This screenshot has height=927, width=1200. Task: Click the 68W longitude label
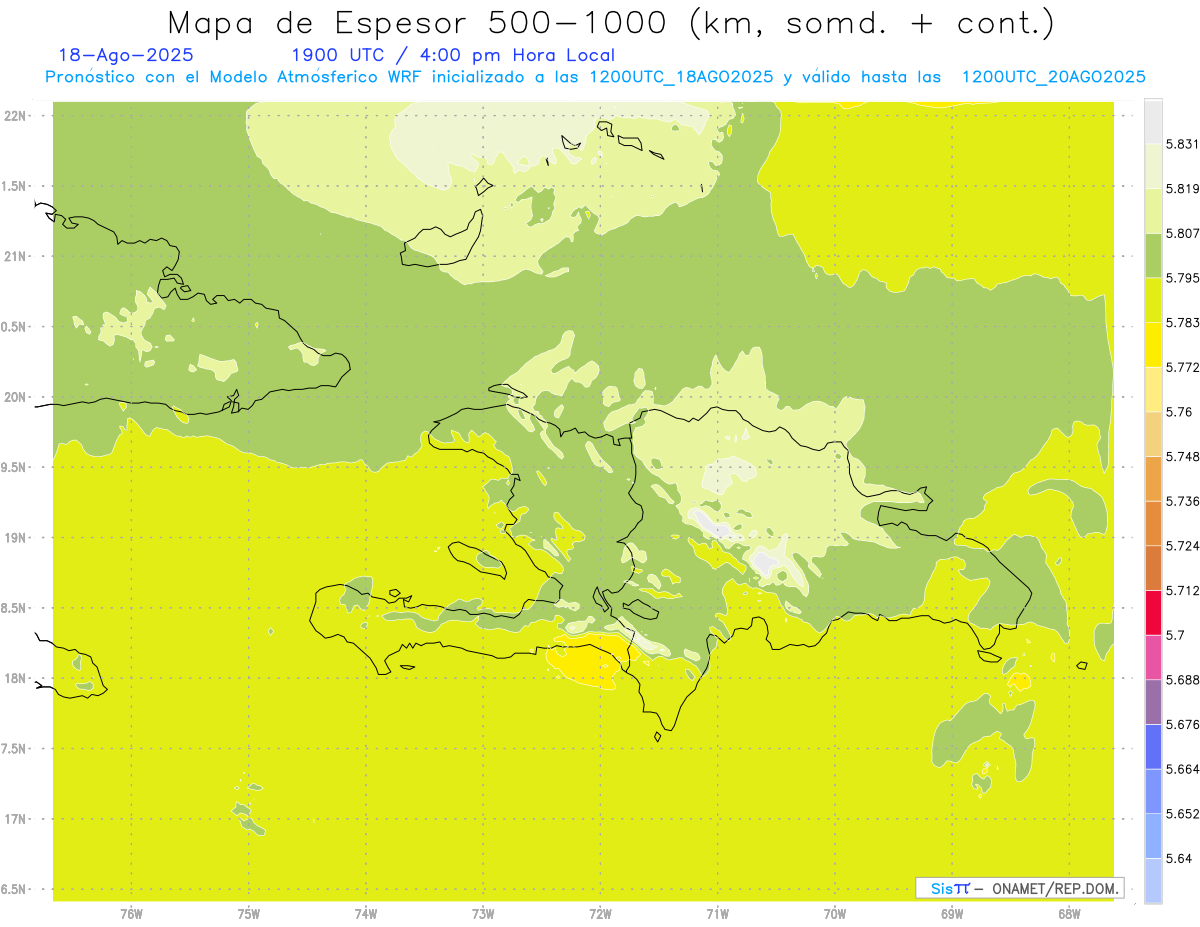[x=1068, y=913]
